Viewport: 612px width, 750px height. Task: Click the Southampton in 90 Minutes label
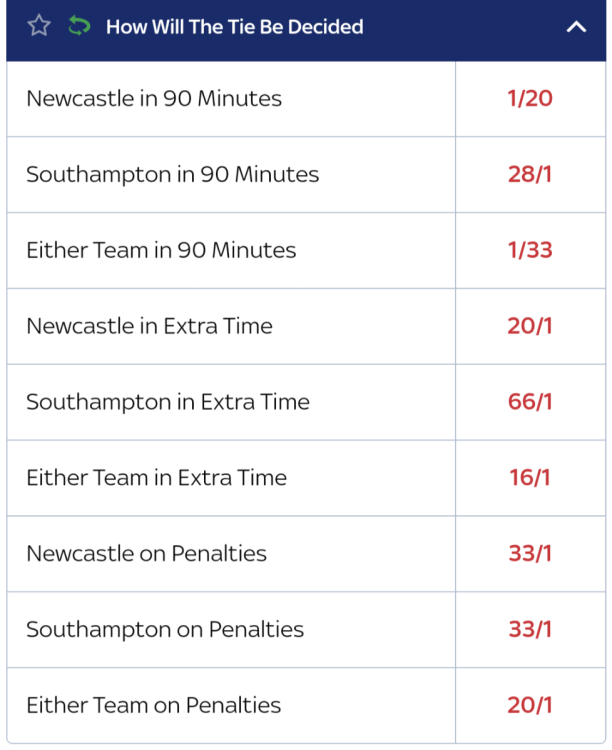click(173, 175)
